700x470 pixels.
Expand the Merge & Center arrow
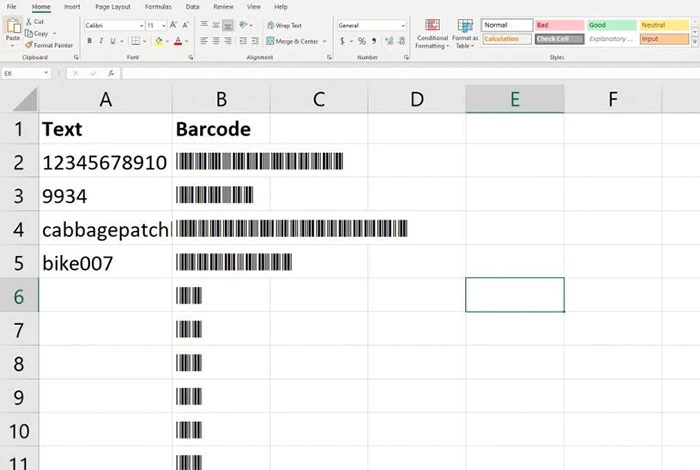click(x=325, y=41)
